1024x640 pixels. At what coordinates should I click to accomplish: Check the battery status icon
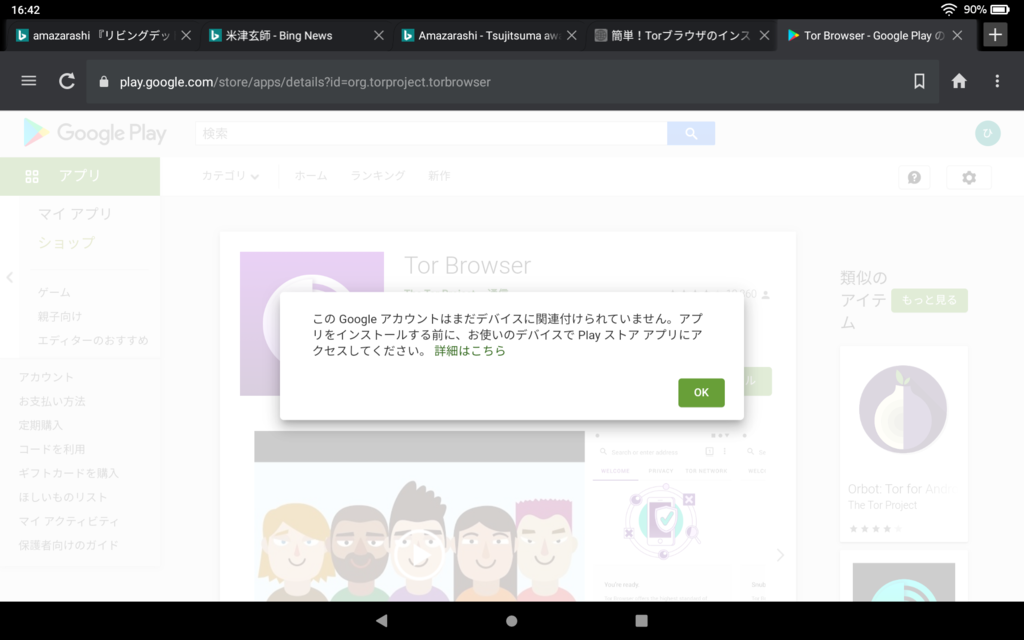[x=1000, y=9]
